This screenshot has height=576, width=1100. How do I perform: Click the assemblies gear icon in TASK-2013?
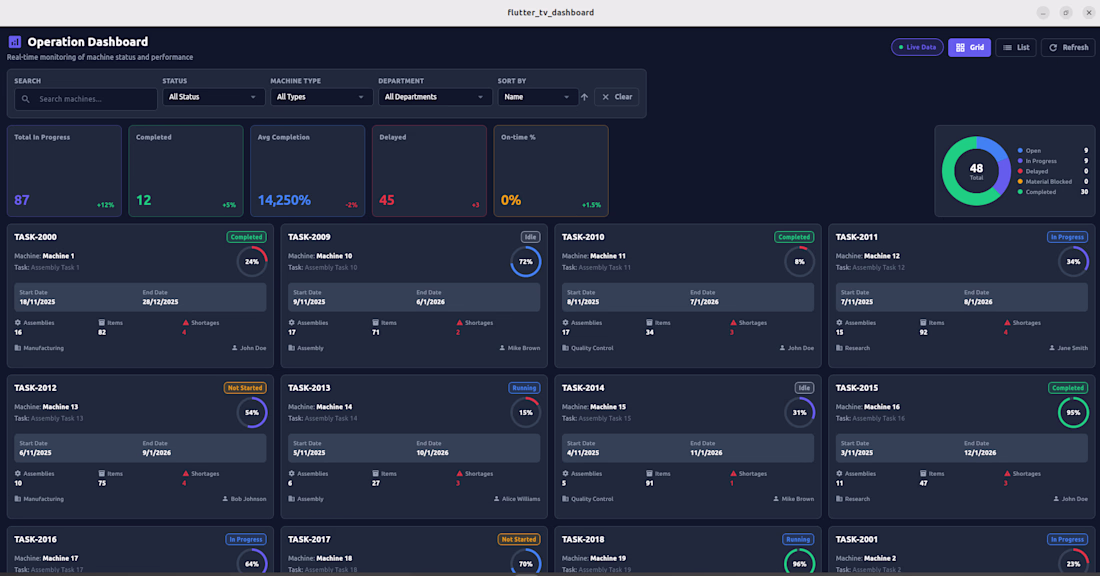tap(291, 474)
